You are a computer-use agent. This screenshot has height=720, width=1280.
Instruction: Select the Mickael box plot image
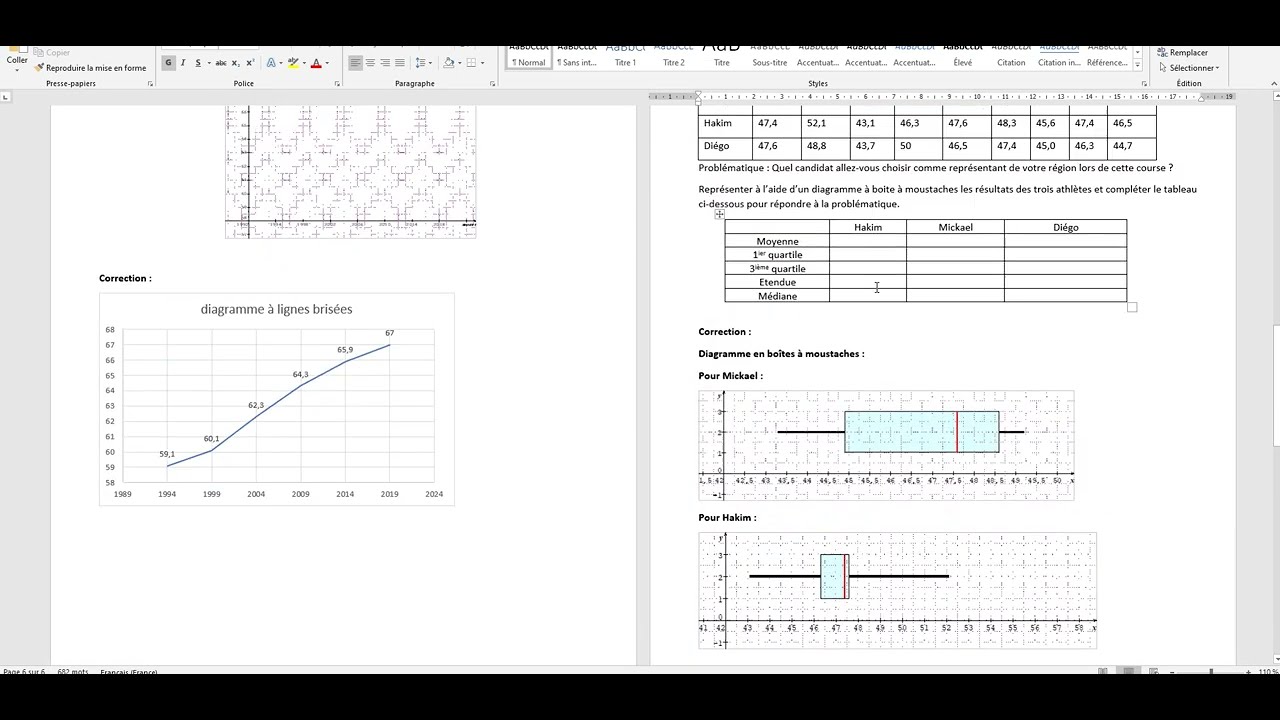click(886, 445)
